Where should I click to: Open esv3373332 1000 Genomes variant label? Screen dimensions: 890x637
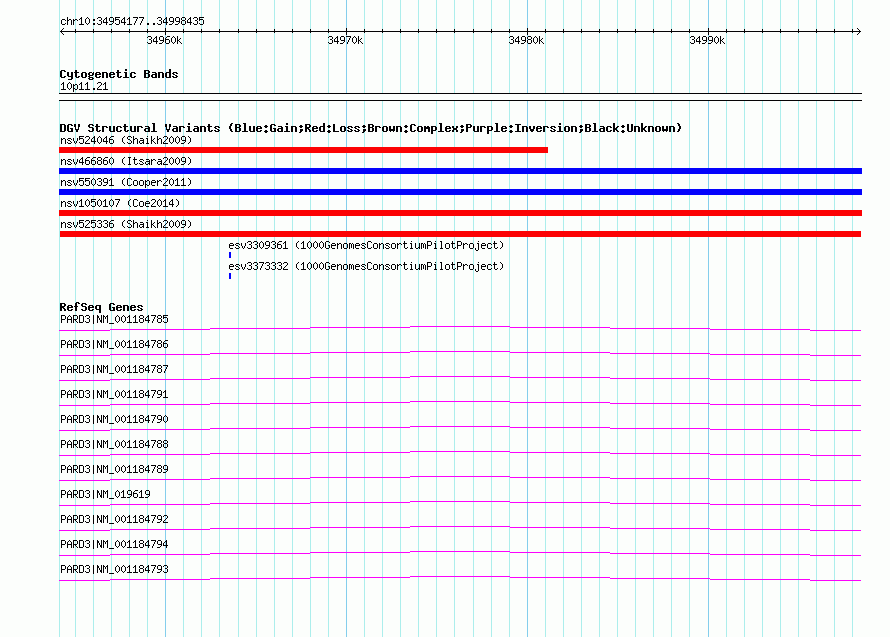(366, 266)
